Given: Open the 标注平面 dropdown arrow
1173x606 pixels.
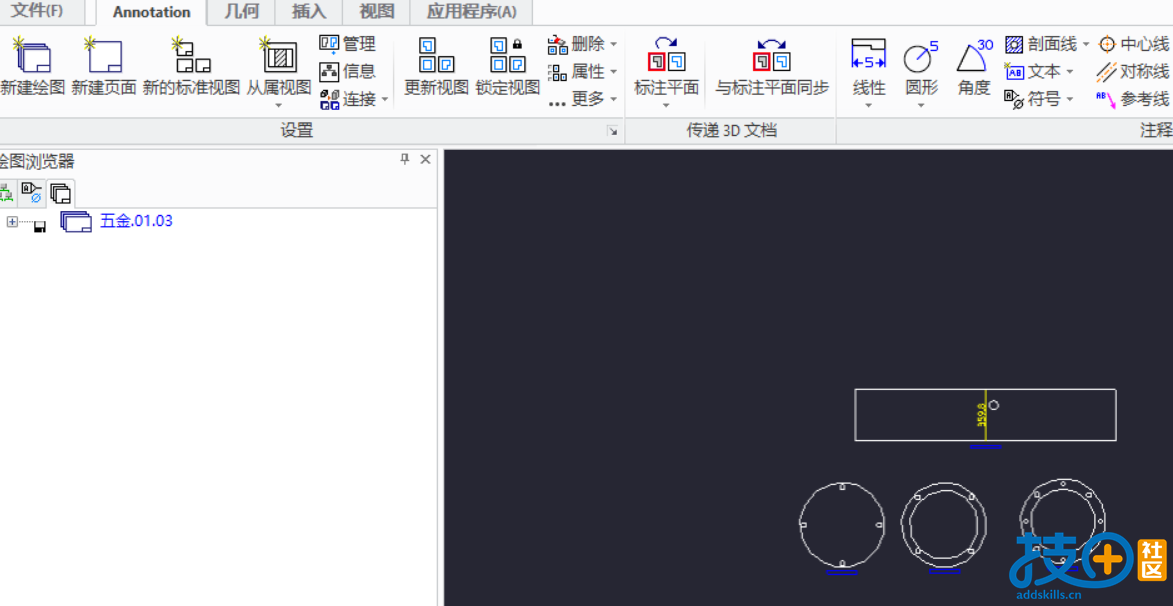Looking at the screenshot, I should point(666,105).
